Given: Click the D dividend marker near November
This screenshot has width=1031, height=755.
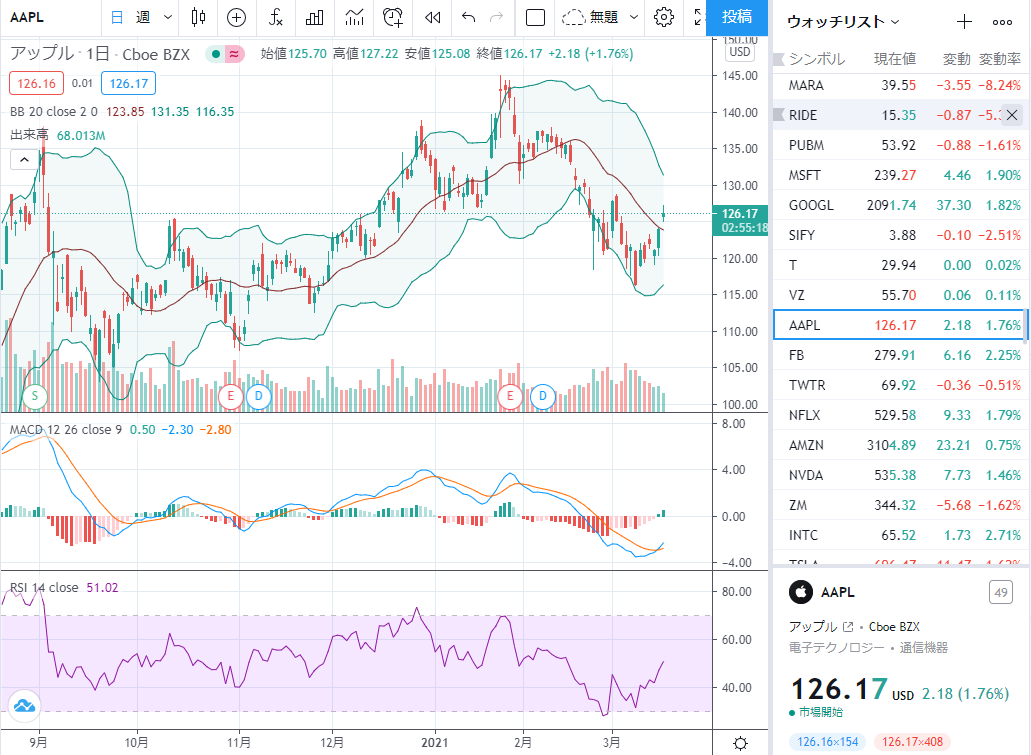Looking at the screenshot, I should [259, 396].
